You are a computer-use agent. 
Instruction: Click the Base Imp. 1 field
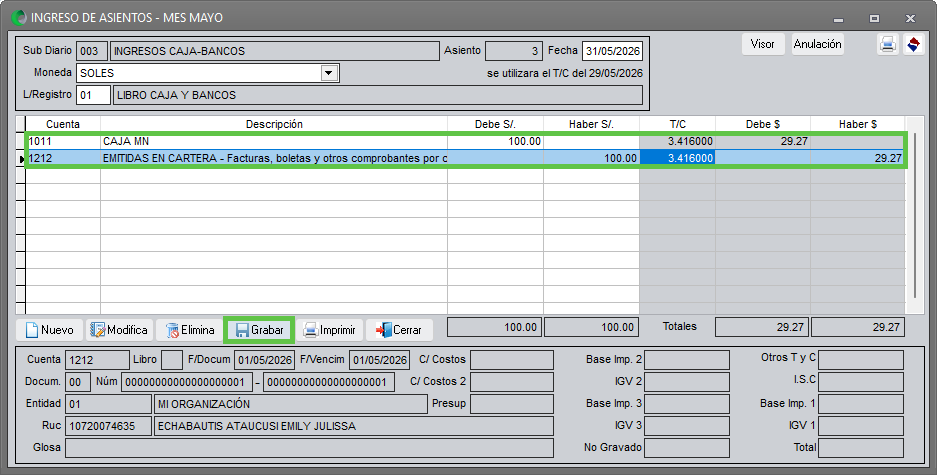tap(861, 404)
